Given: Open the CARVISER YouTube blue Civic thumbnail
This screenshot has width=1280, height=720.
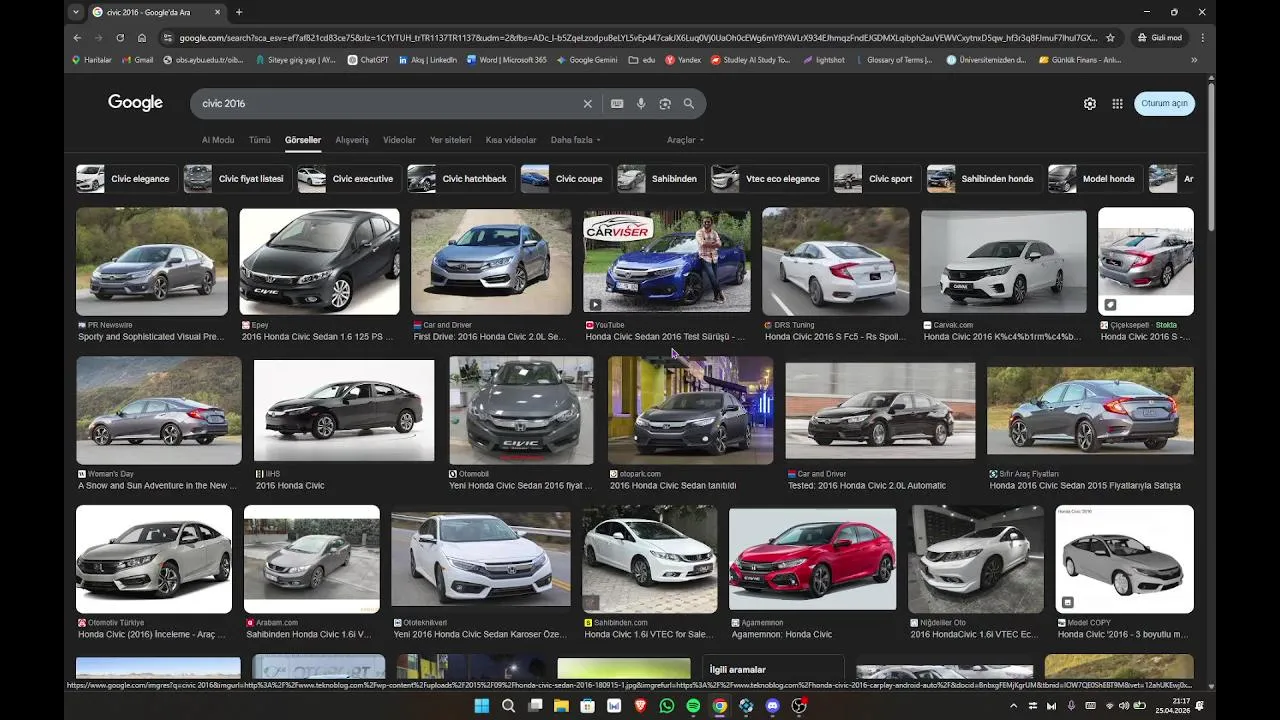Looking at the screenshot, I should click(x=667, y=262).
